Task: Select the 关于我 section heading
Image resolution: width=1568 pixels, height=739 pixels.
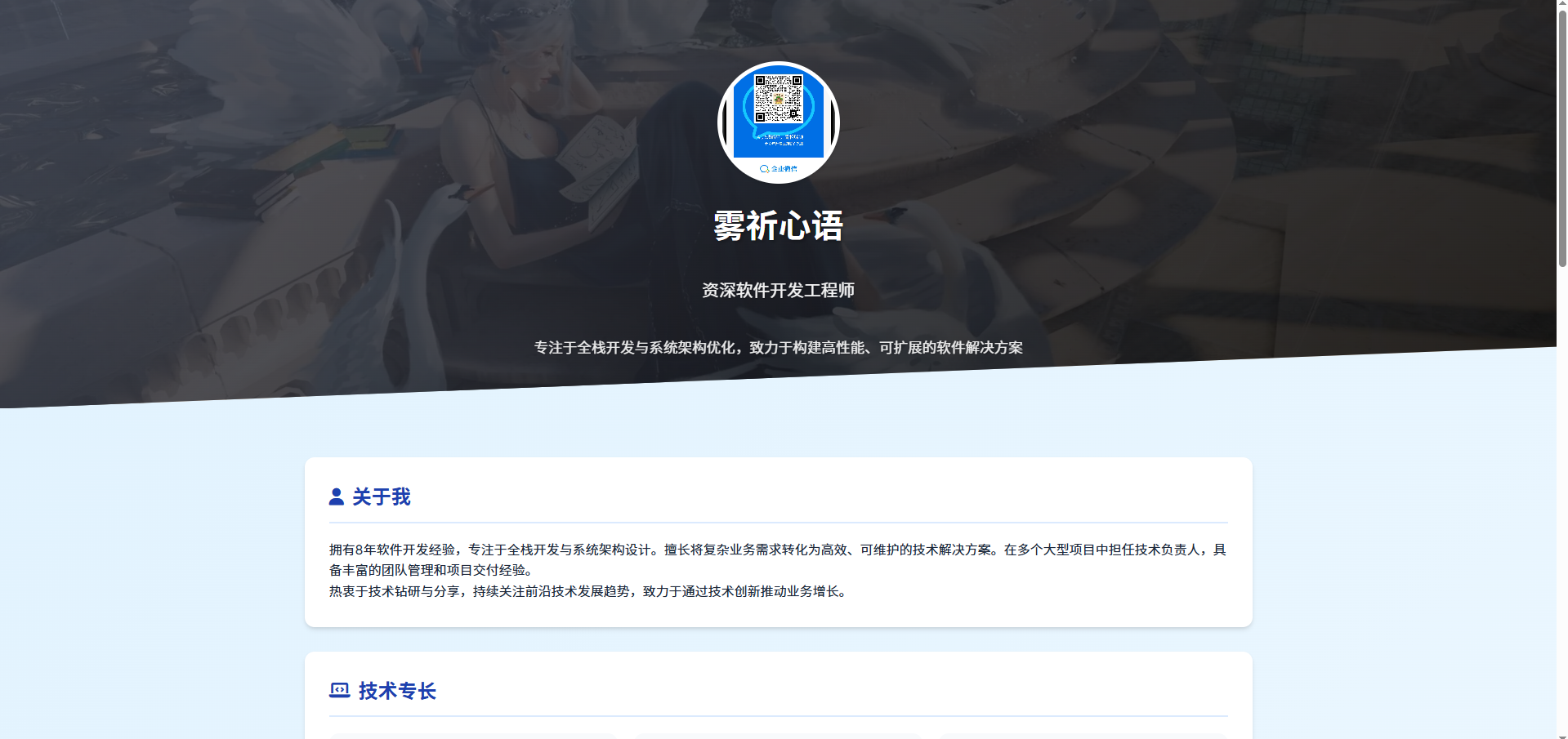Action: [381, 496]
